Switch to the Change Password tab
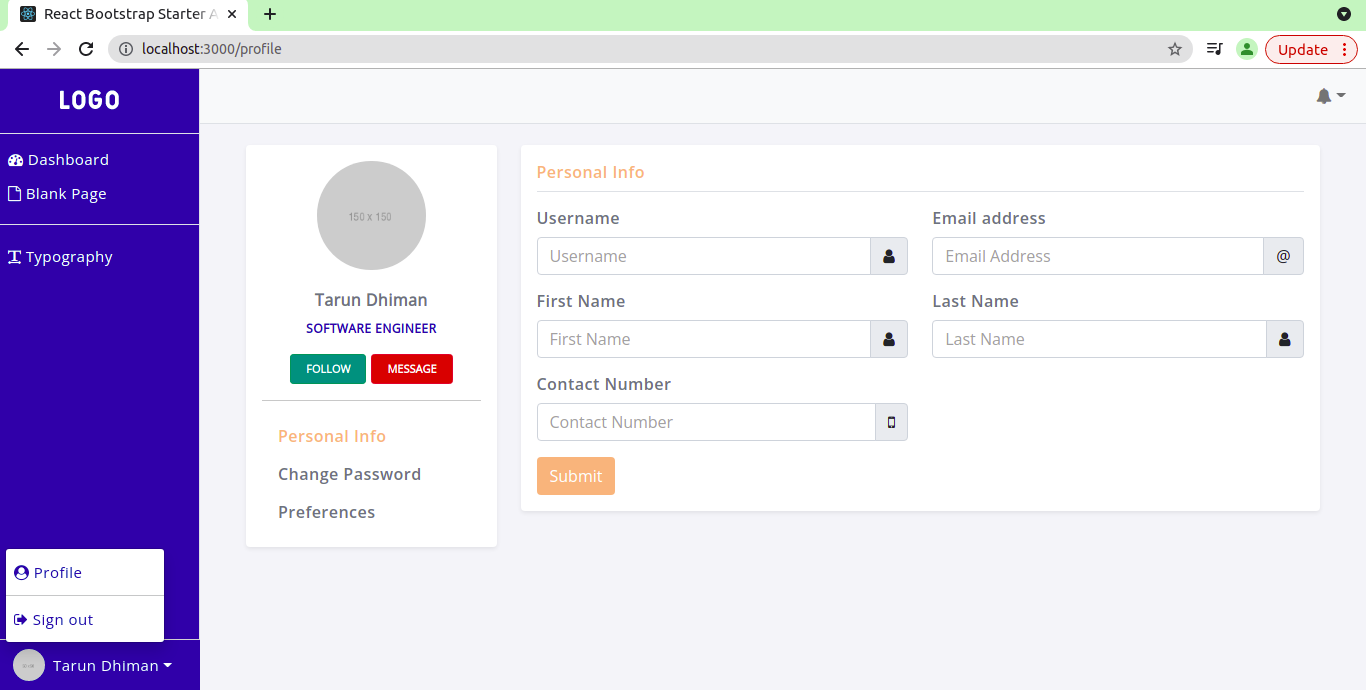This screenshot has width=1366, height=690. coord(349,474)
